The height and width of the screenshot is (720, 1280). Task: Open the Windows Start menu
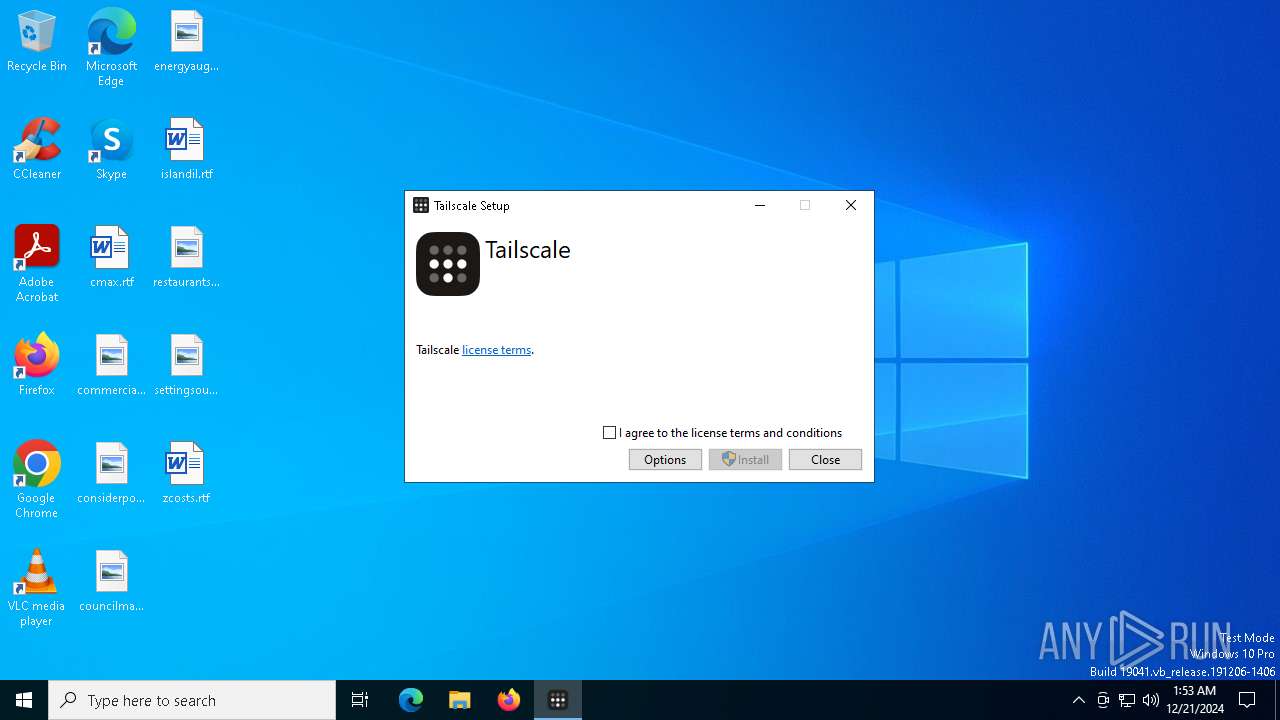[x=24, y=700]
